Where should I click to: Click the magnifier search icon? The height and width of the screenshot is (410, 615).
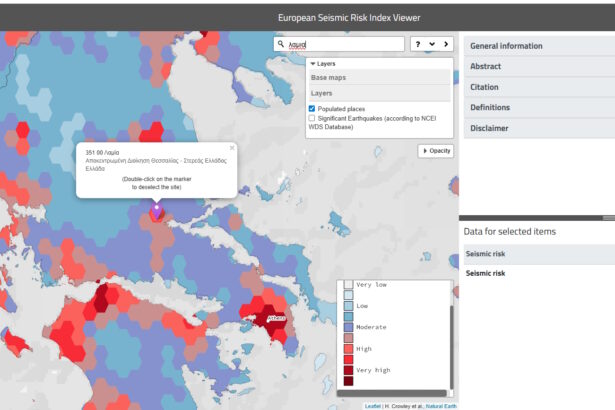point(280,45)
